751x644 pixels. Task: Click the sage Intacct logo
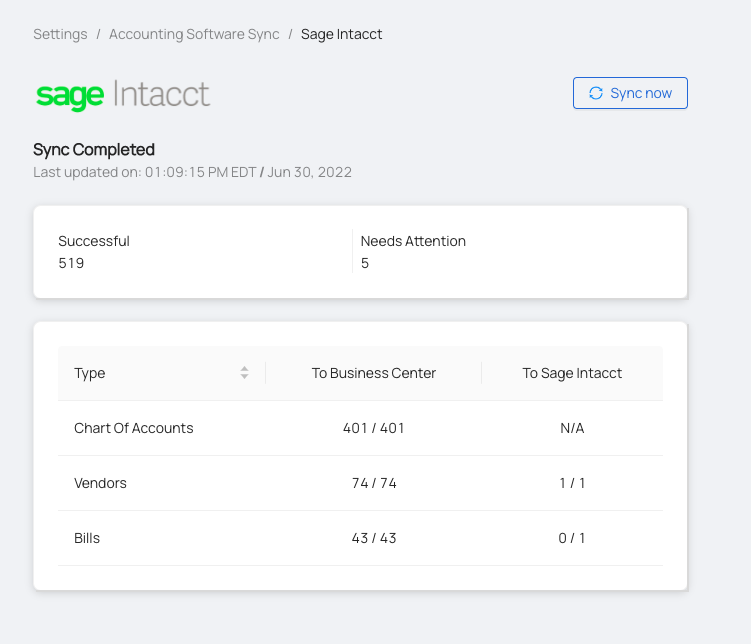(x=123, y=95)
